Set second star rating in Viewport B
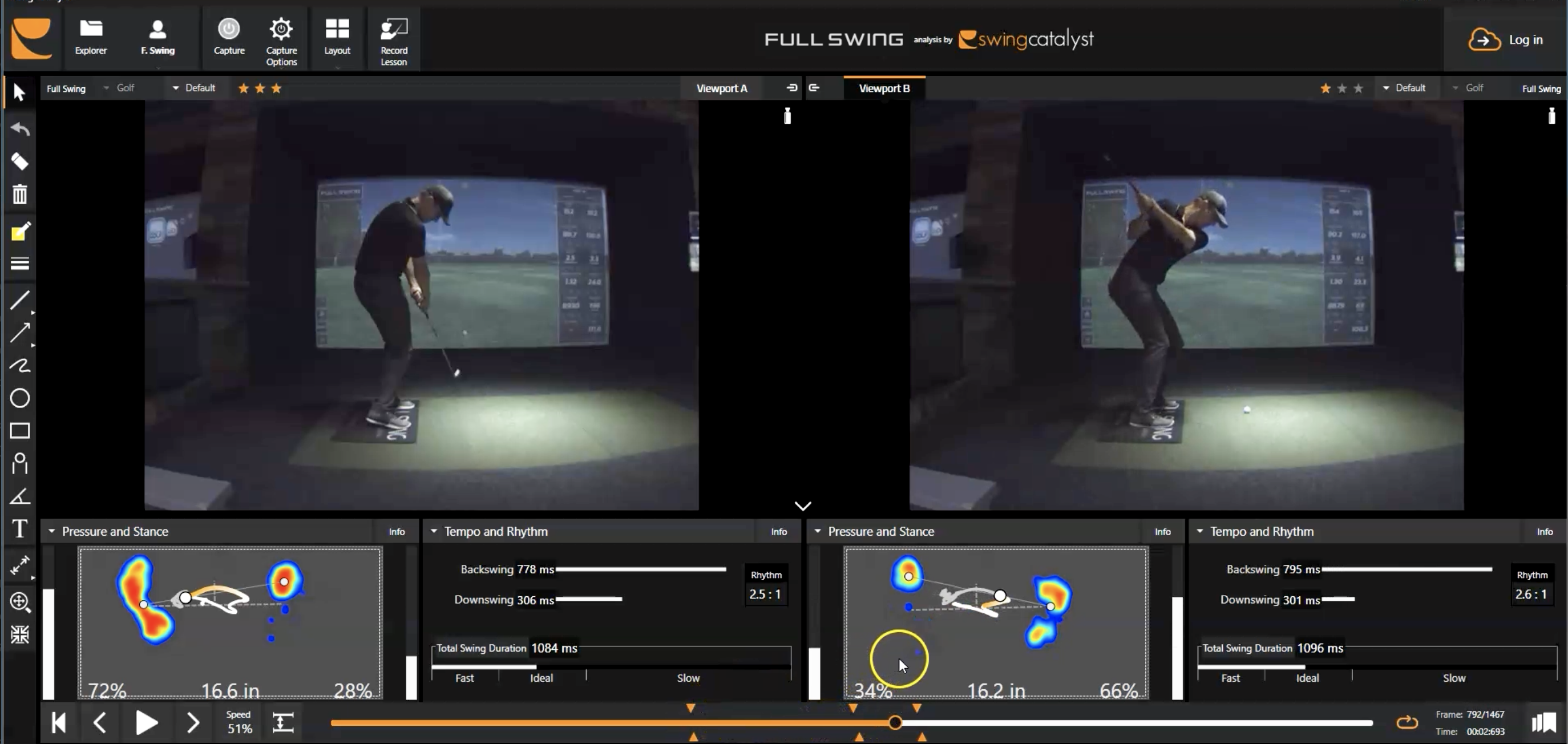This screenshot has width=1568, height=744. [1341, 88]
